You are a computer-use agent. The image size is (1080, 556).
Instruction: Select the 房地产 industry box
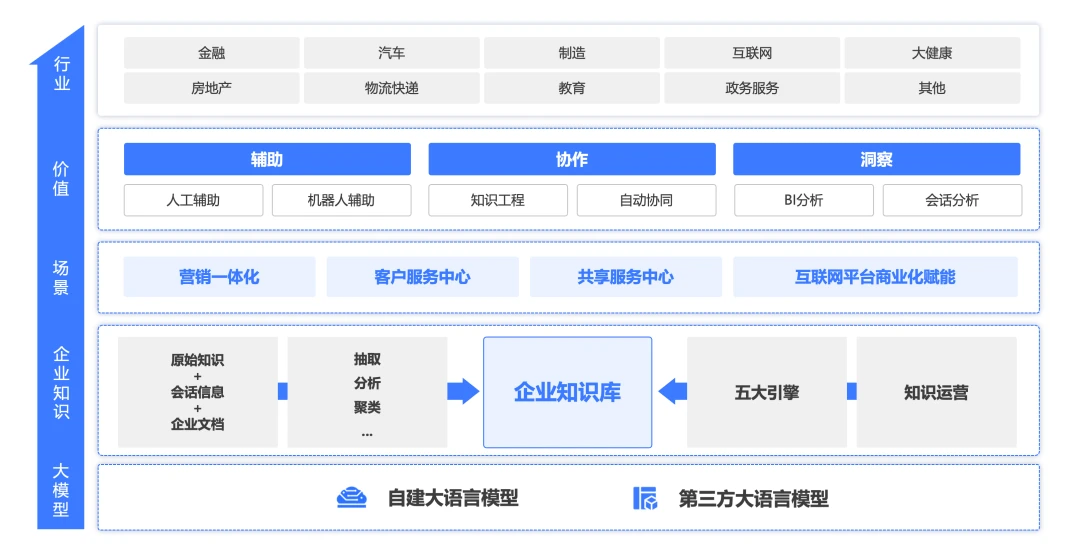pyautogui.click(x=211, y=88)
